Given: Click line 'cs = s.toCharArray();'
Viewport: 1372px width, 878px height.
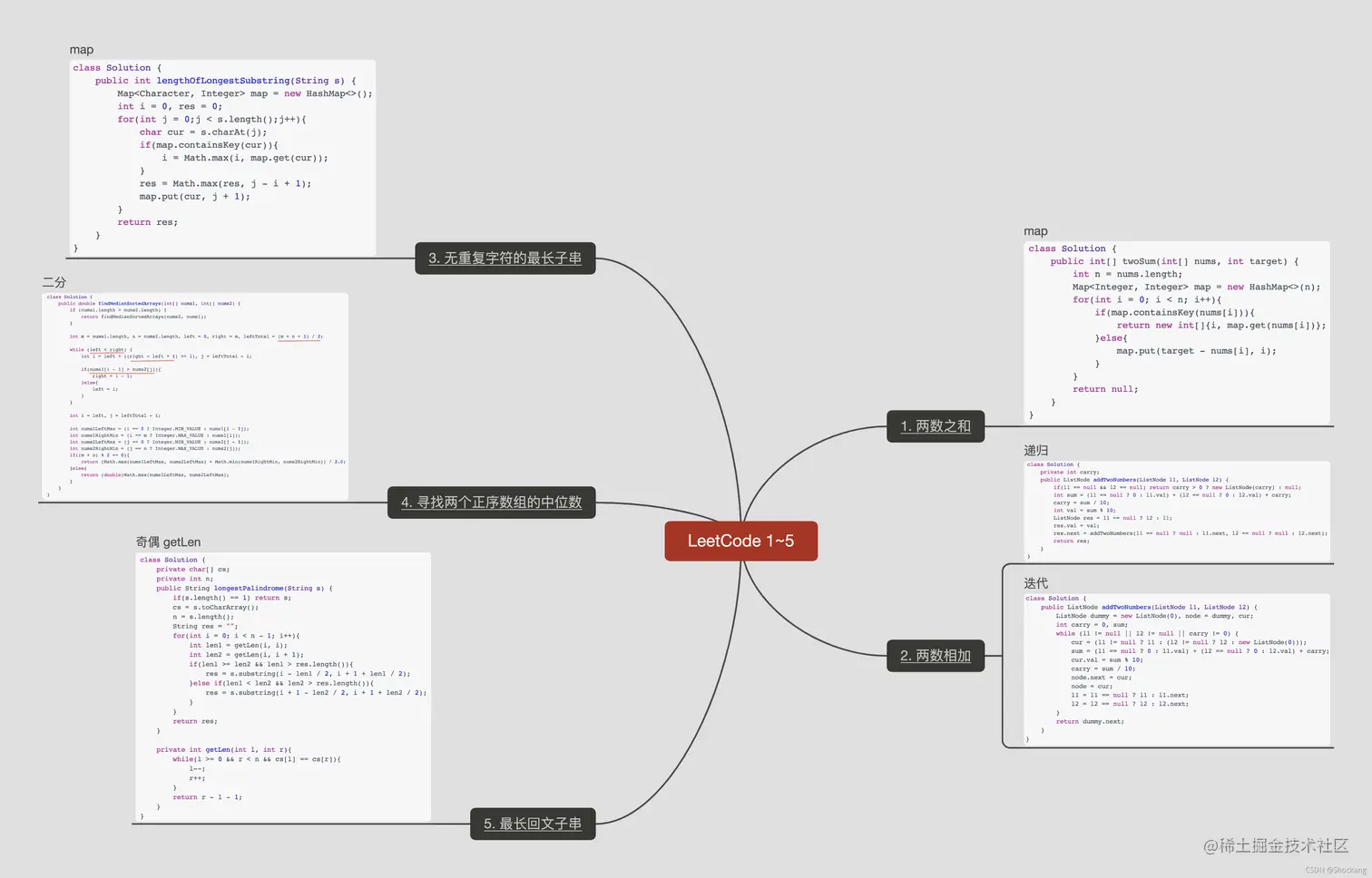Looking at the screenshot, I should (x=215, y=607).
